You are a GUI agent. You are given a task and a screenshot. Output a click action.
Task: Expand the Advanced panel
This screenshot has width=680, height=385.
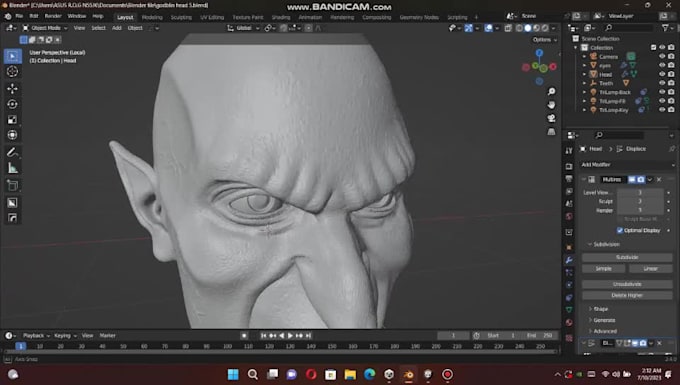coord(605,331)
